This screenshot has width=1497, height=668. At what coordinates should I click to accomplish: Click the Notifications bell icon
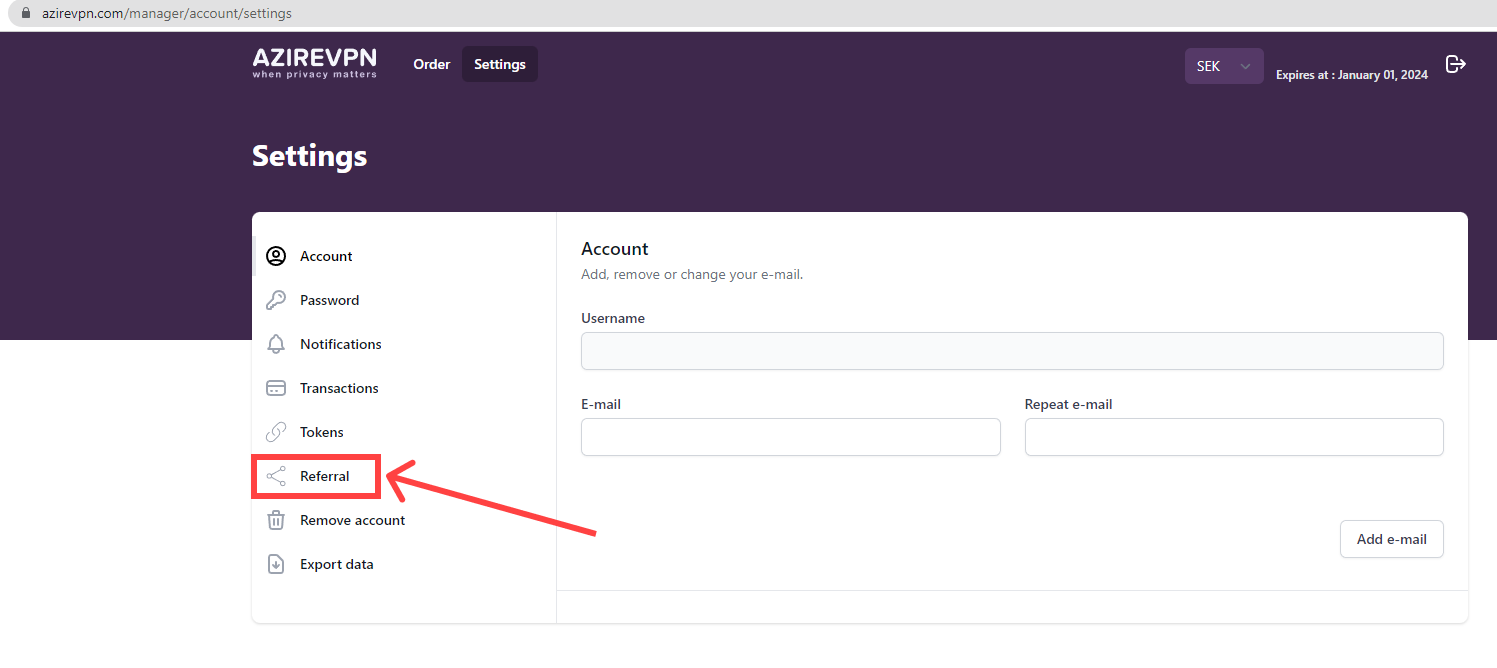(276, 344)
